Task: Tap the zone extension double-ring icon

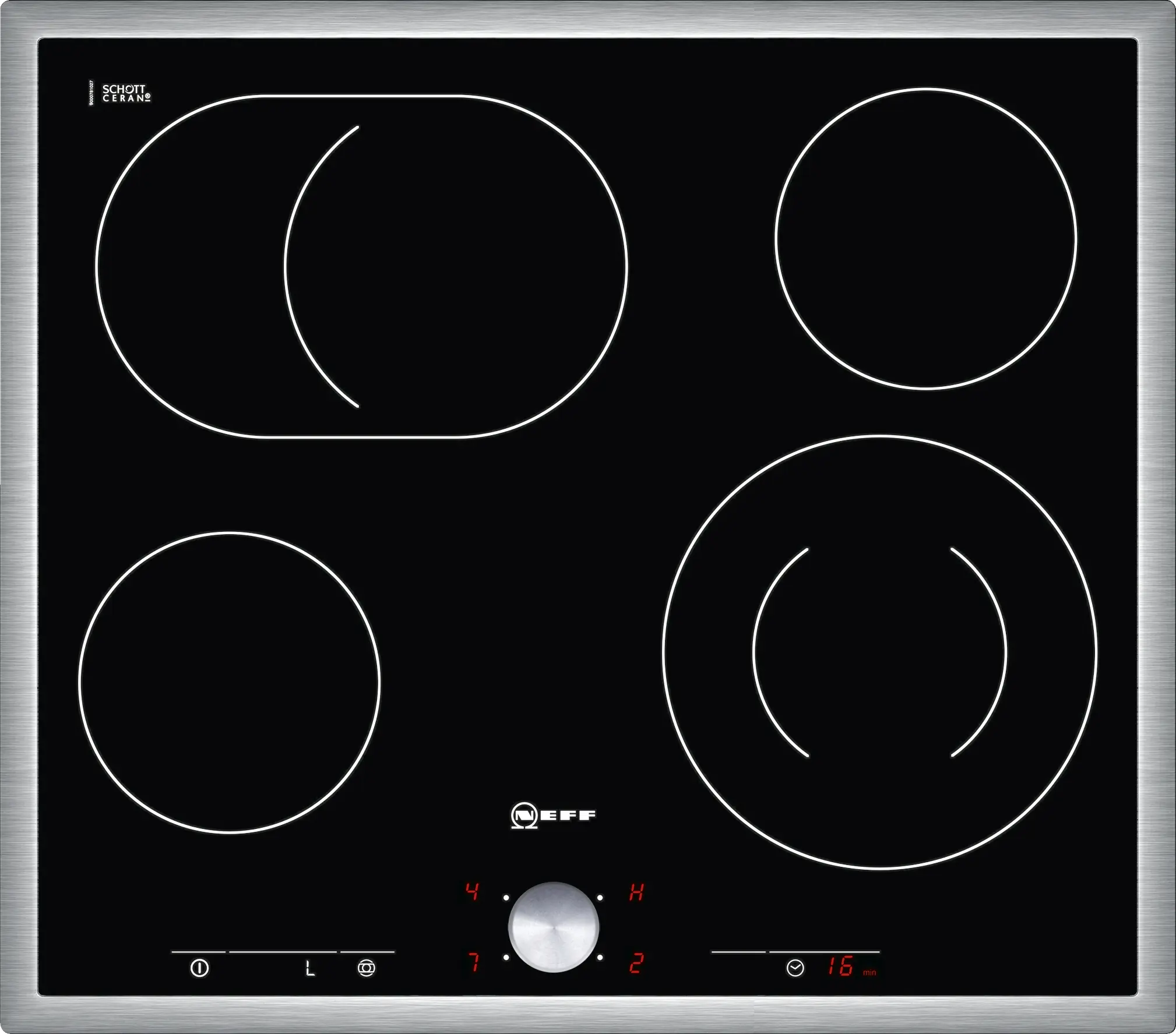Action: (x=367, y=968)
